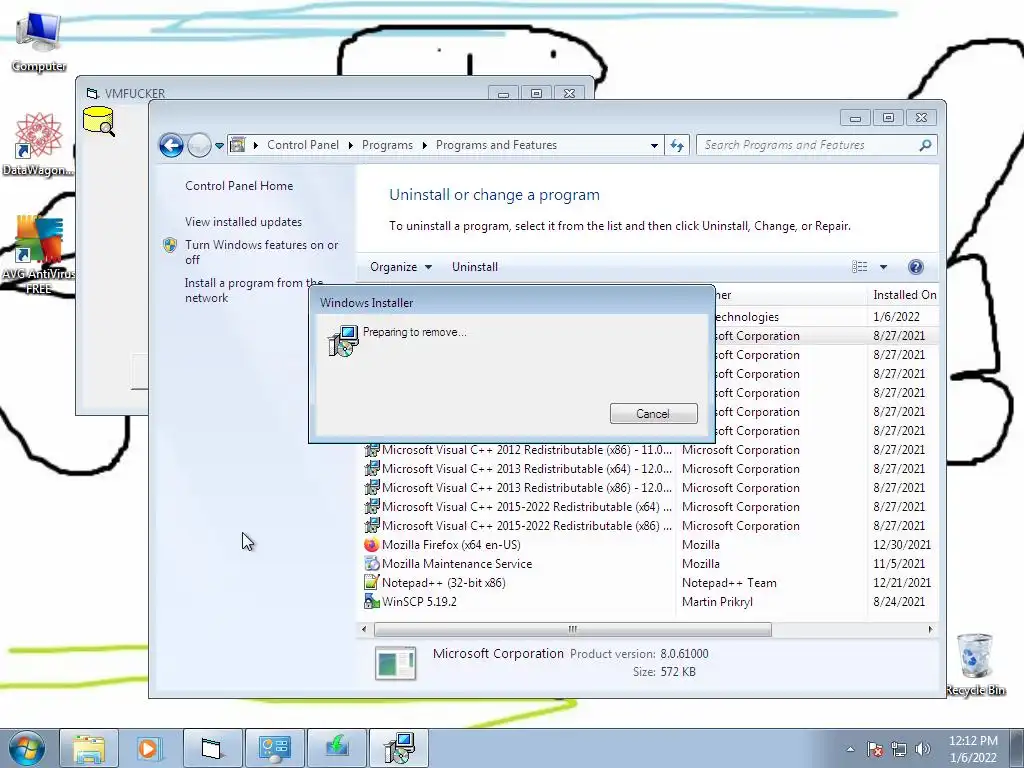Click the Uninstall toolbar button

point(475,266)
